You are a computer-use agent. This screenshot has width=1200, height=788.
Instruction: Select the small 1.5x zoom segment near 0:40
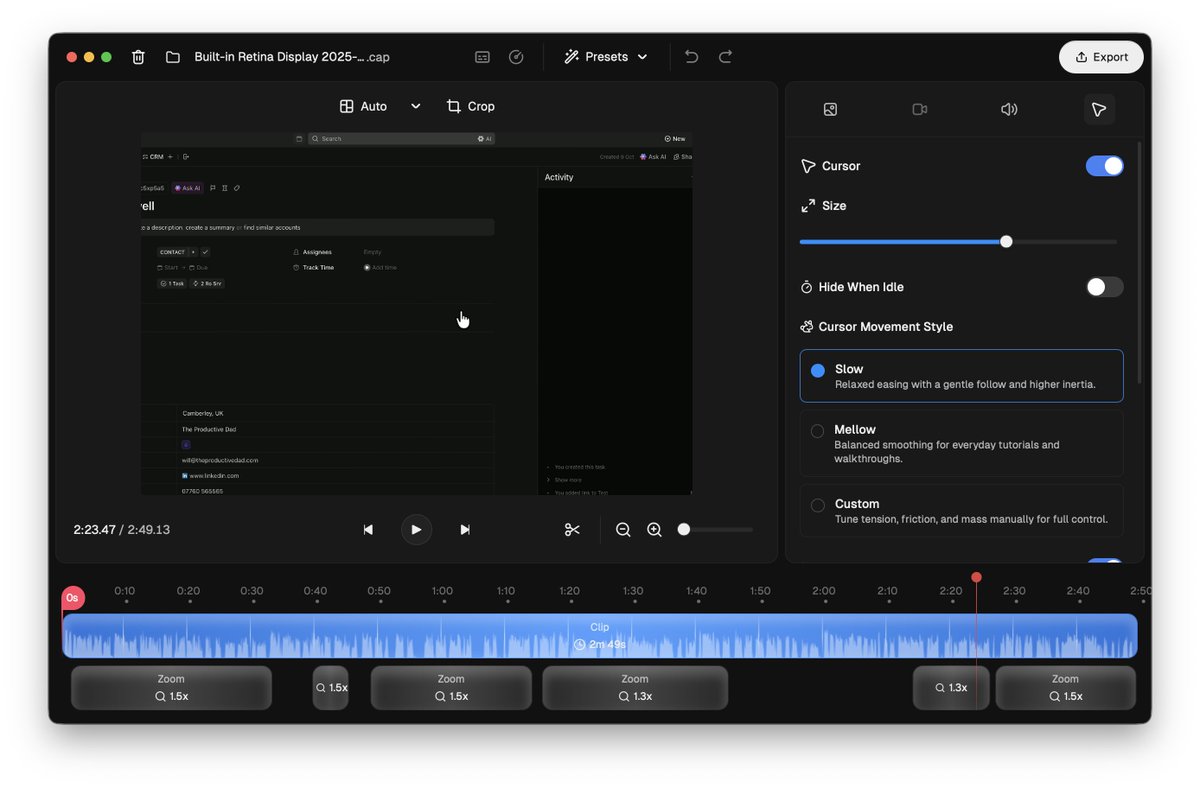tap(331, 688)
